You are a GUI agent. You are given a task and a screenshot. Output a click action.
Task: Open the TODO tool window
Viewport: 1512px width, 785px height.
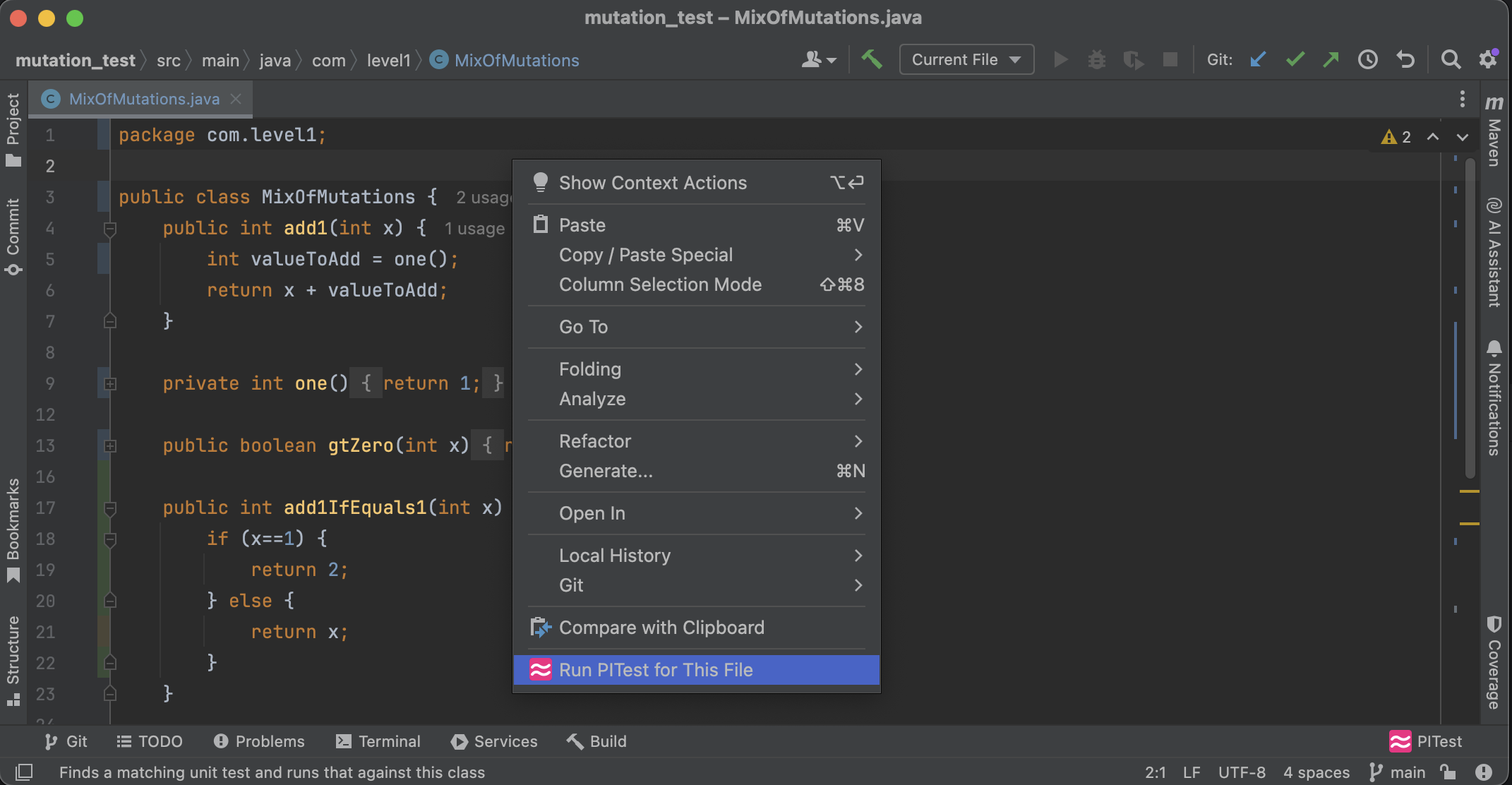coord(150,741)
